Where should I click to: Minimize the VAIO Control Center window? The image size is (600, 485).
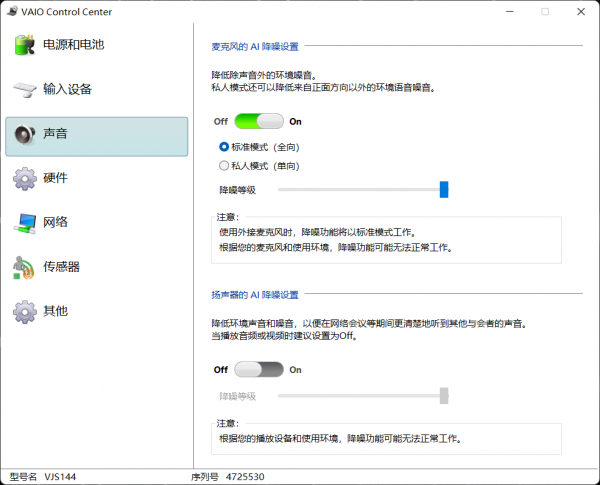(x=510, y=11)
